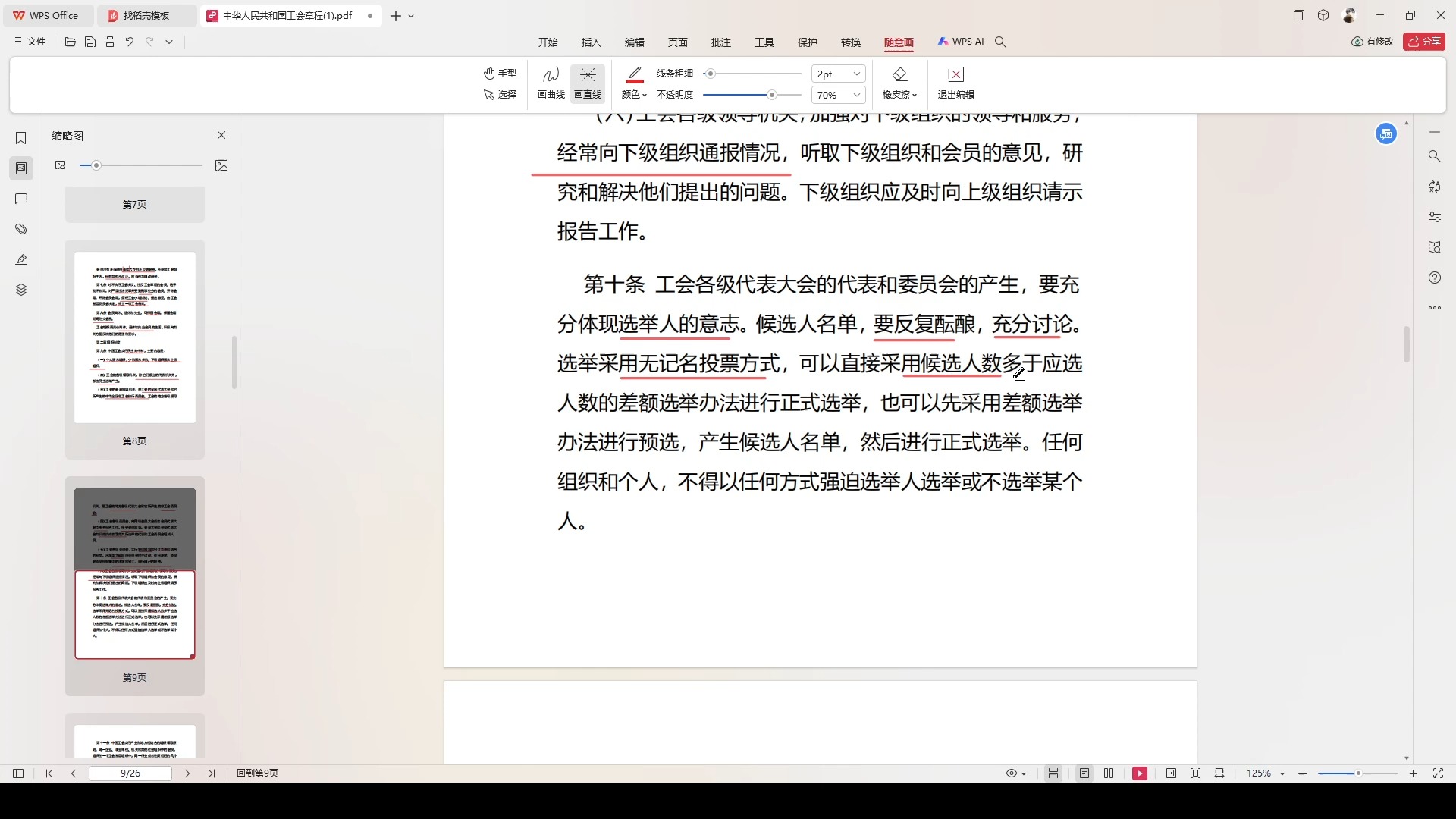The width and height of the screenshot is (1456, 819).
Task: Adjust the line thickness slider
Action: pos(752,74)
